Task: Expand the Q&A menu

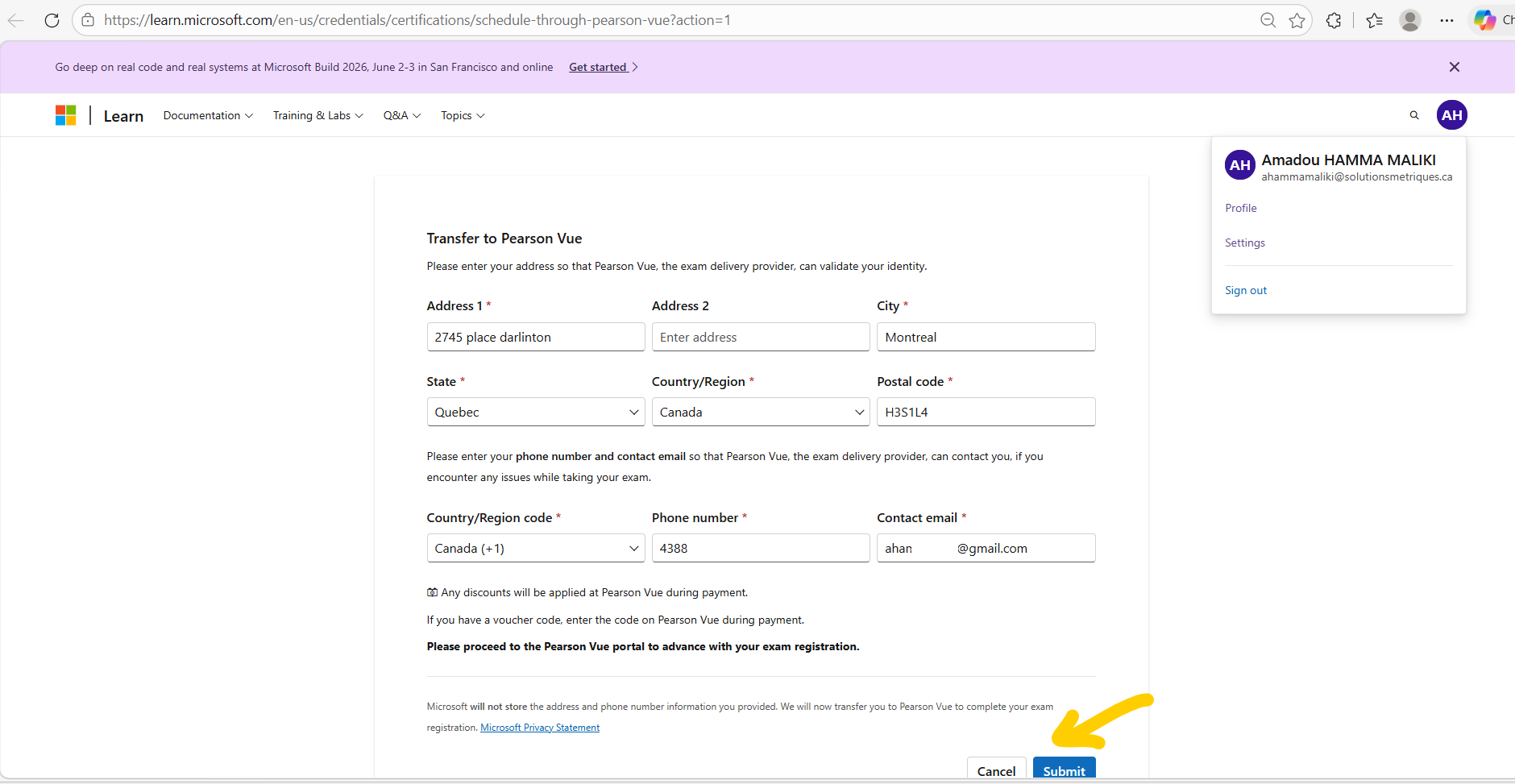Action: pos(402,115)
